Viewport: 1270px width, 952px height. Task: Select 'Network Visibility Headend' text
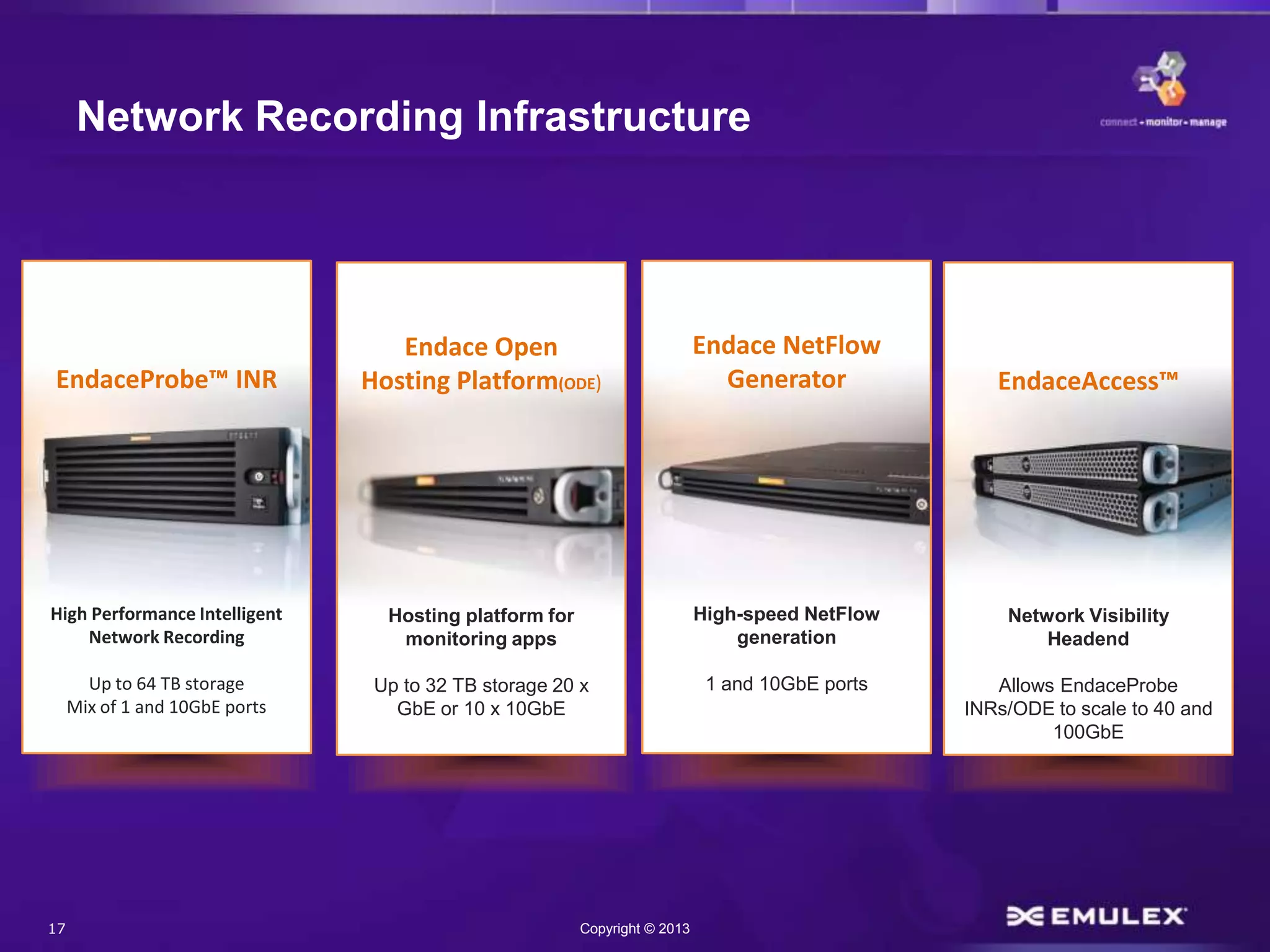tap(1088, 627)
